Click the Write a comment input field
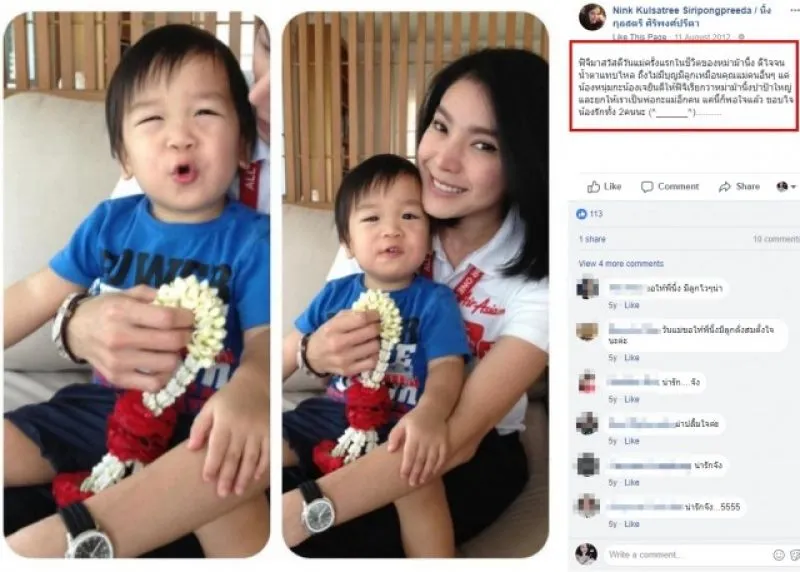The width and height of the screenshot is (800, 572). tap(686, 554)
